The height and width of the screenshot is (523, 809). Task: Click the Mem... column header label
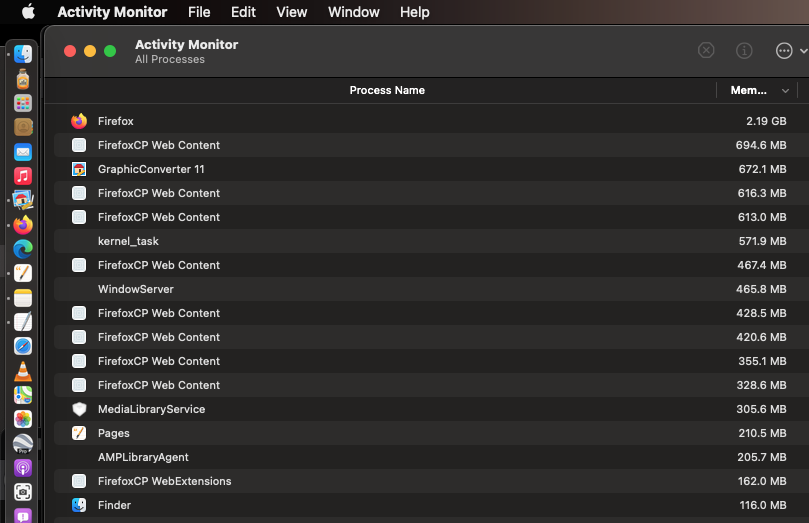[x=748, y=90]
